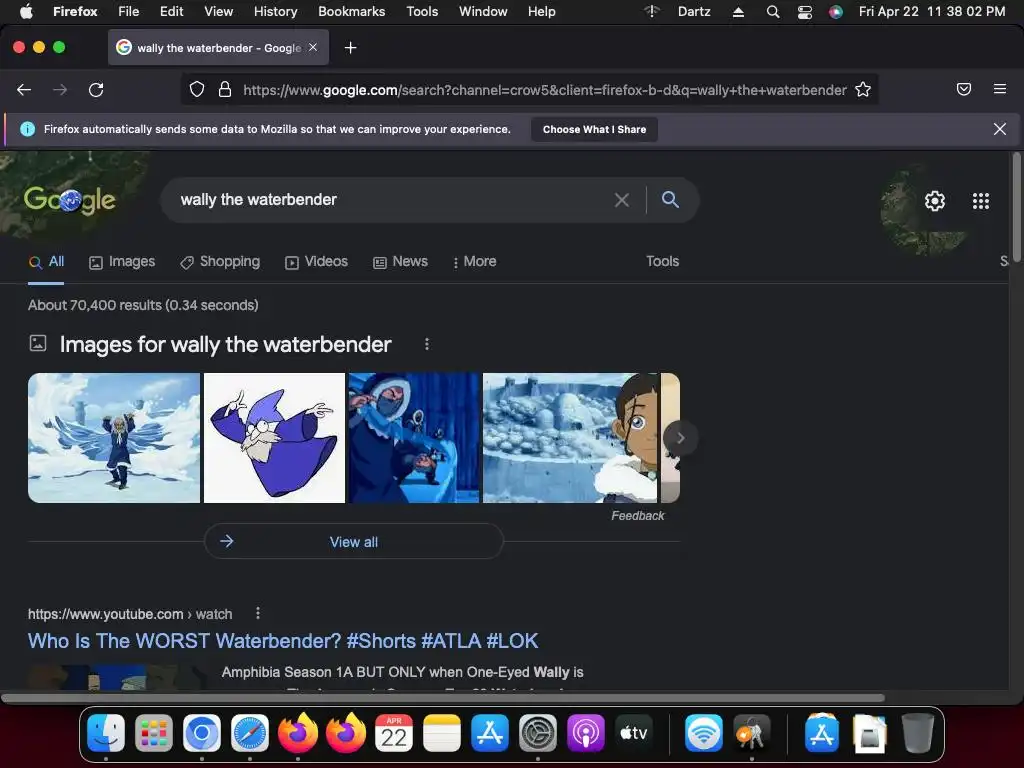Viewport: 1024px width, 768px height.
Task: Open Keychain Access from the dock
Action: tap(752, 733)
